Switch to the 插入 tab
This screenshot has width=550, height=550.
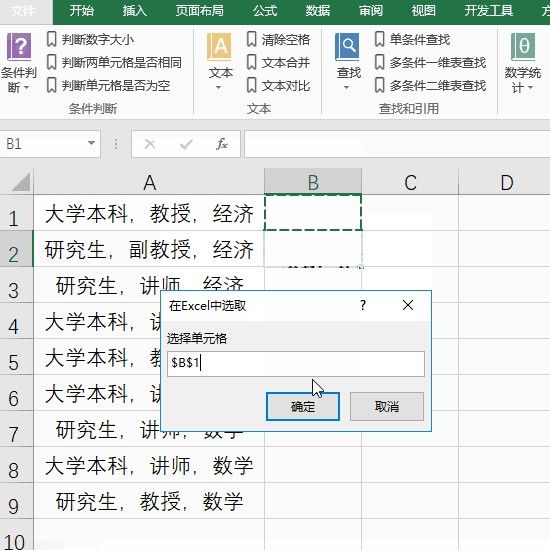(x=135, y=11)
